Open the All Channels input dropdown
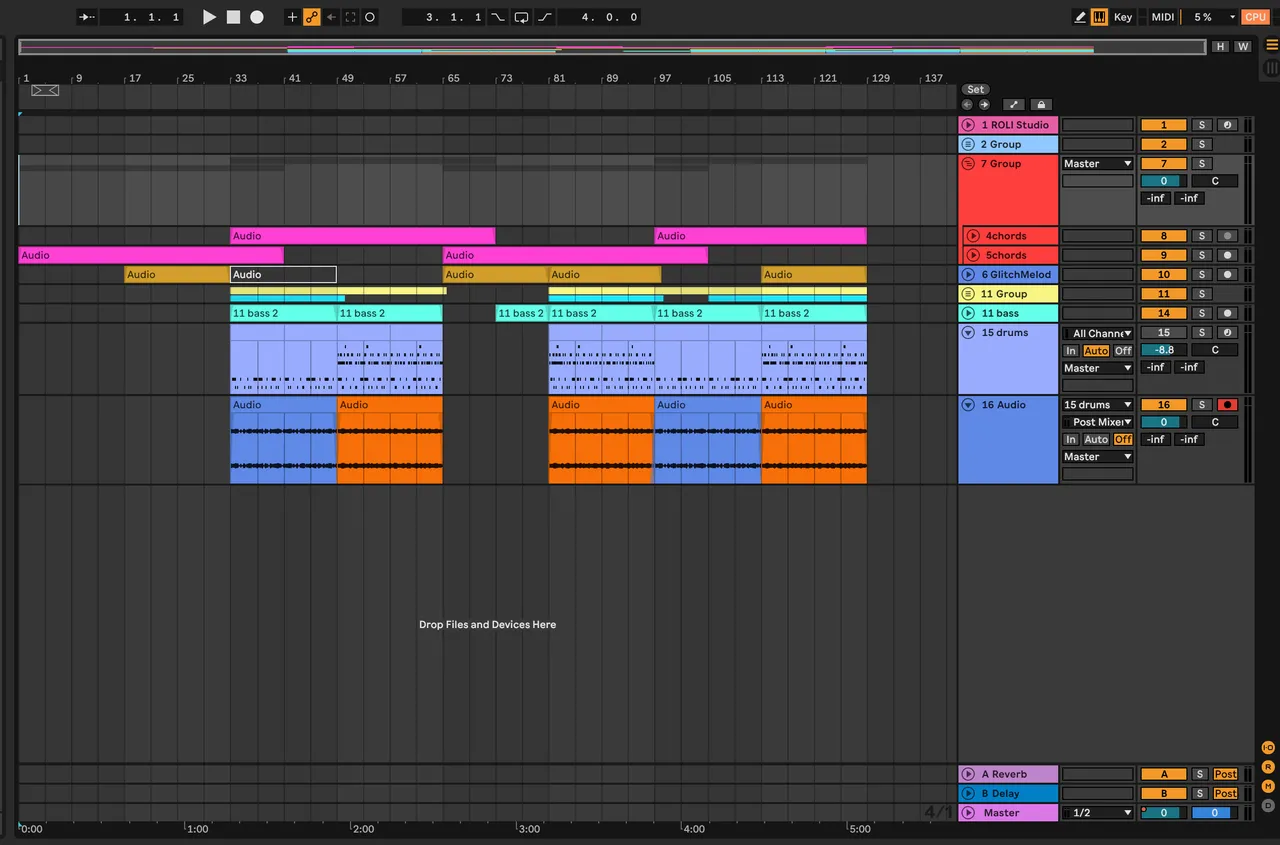The width and height of the screenshot is (1280, 845). (x=1098, y=333)
